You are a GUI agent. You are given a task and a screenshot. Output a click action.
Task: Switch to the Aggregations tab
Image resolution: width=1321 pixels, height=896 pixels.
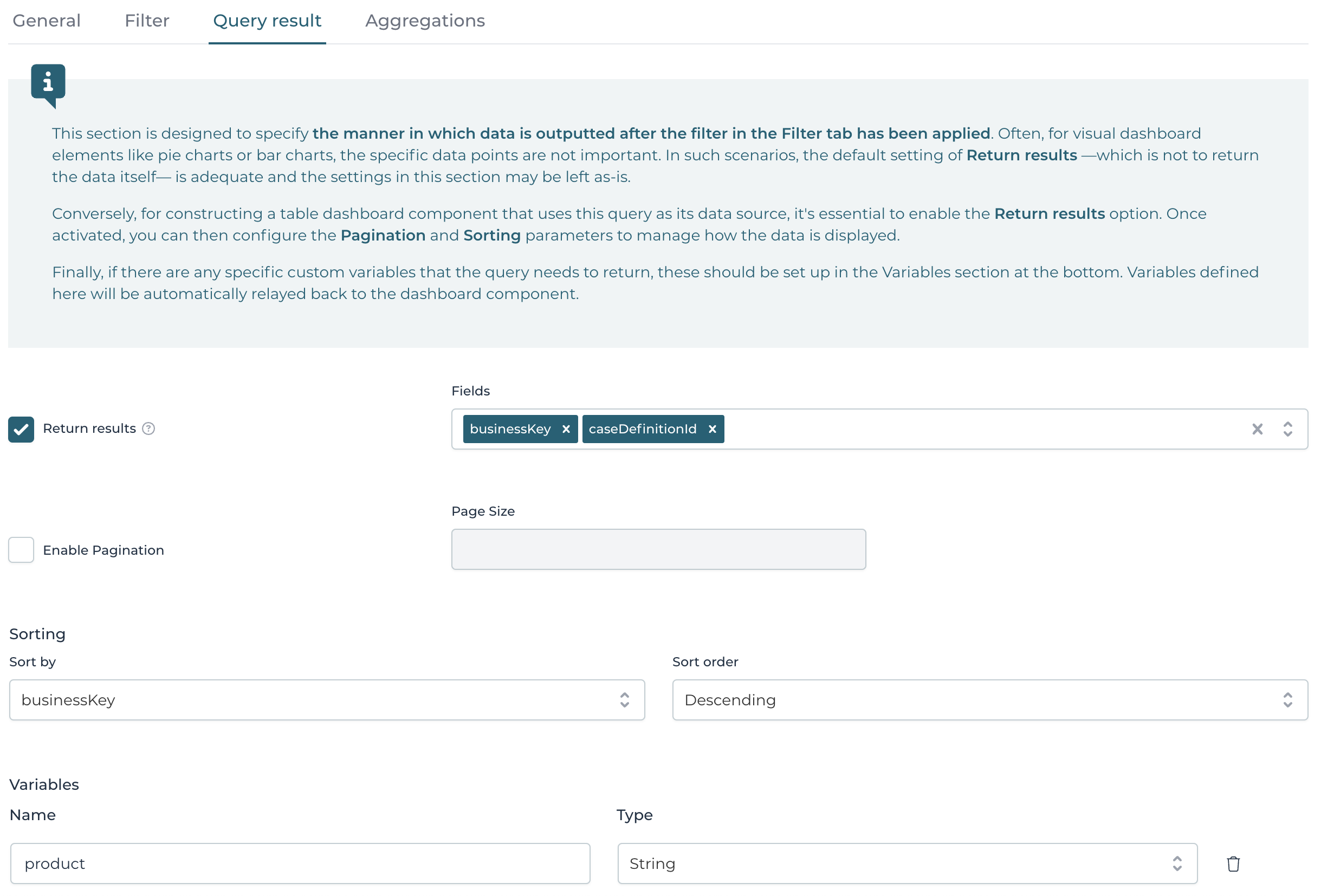[425, 21]
